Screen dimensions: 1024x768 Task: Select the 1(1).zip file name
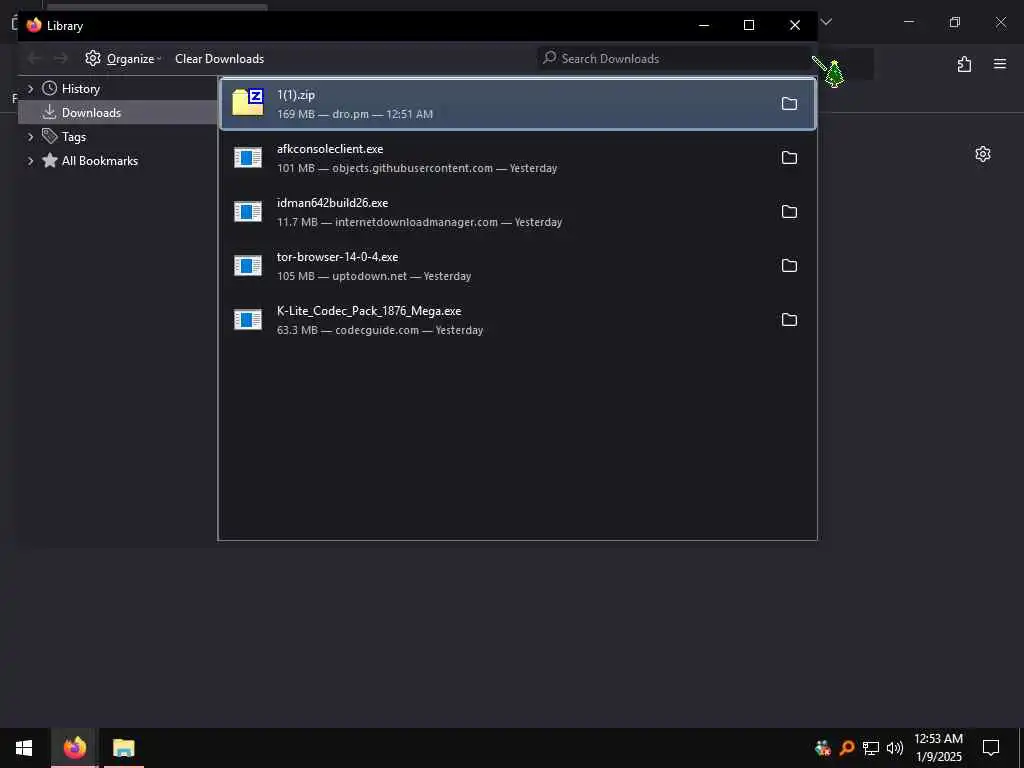point(296,95)
